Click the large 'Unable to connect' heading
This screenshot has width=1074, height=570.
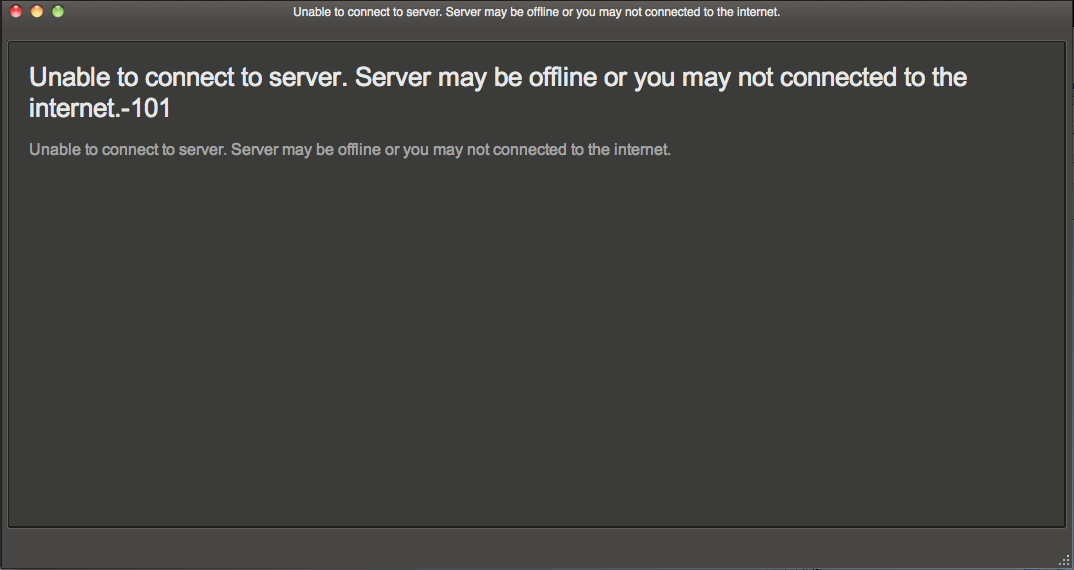pos(498,92)
